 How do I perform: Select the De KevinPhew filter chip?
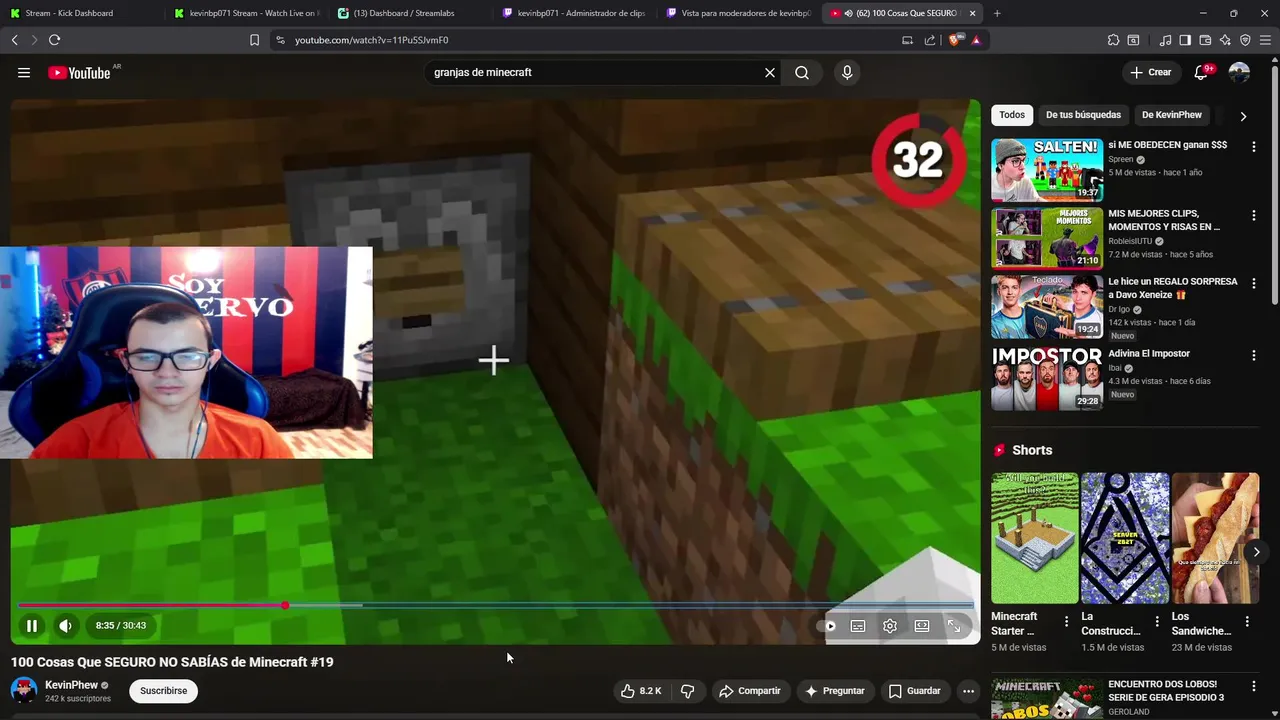(1172, 115)
